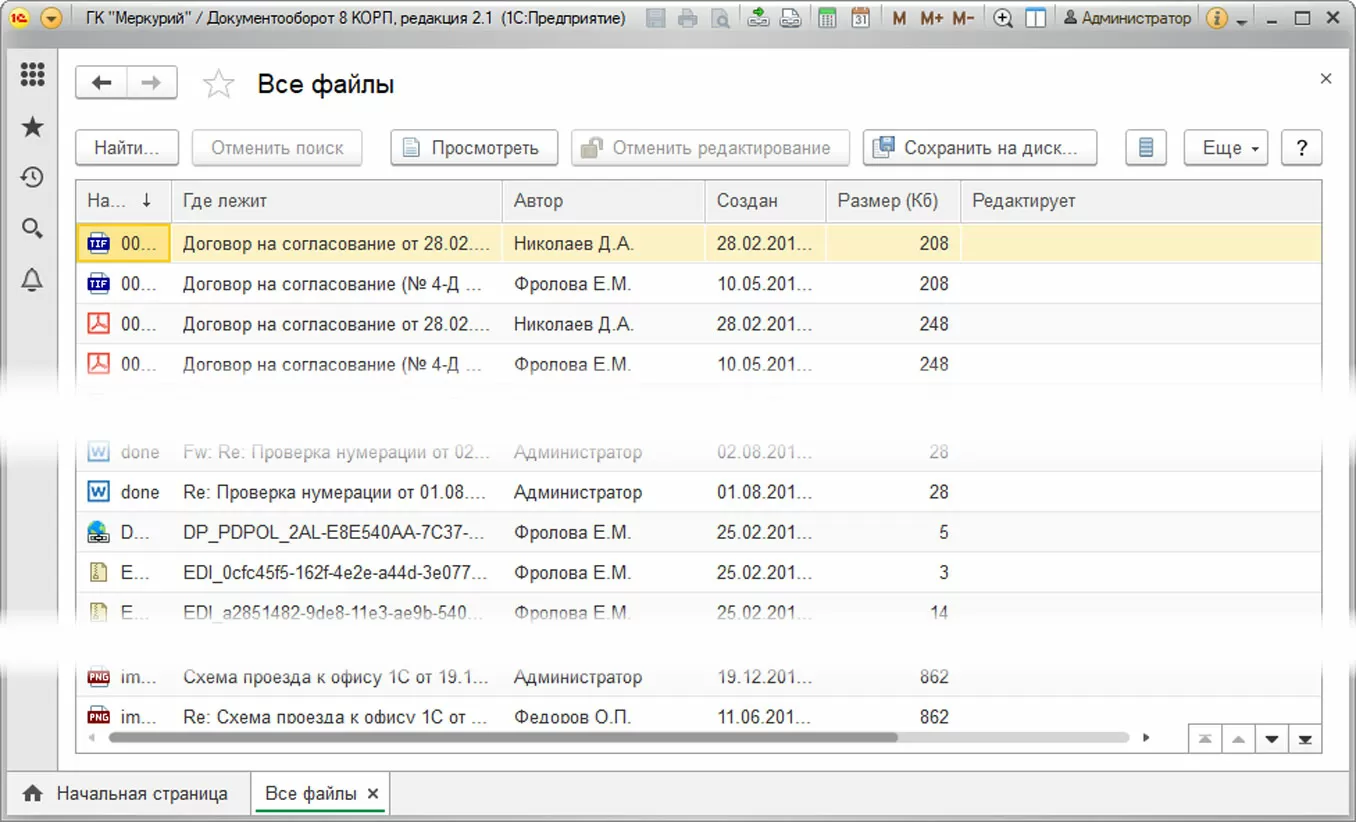Sort by the На... name column header
This screenshot has width=1356, height=822.
[x=123, y=201]
